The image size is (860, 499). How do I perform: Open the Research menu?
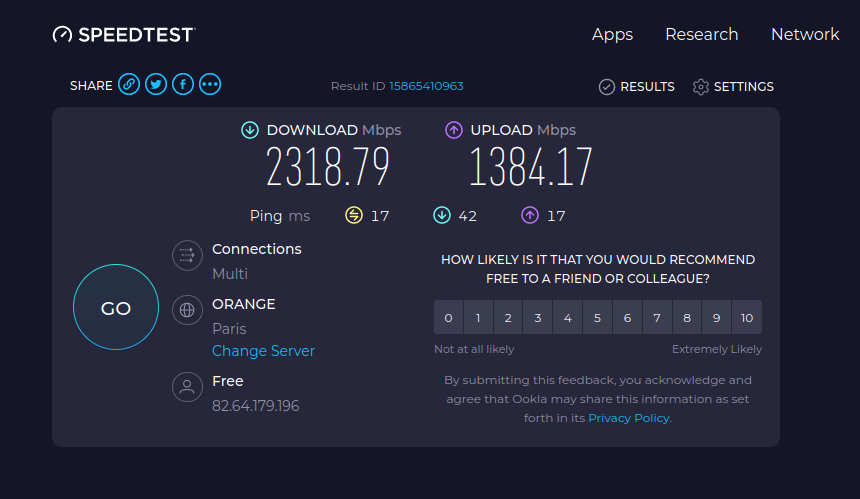coord(701,34)
